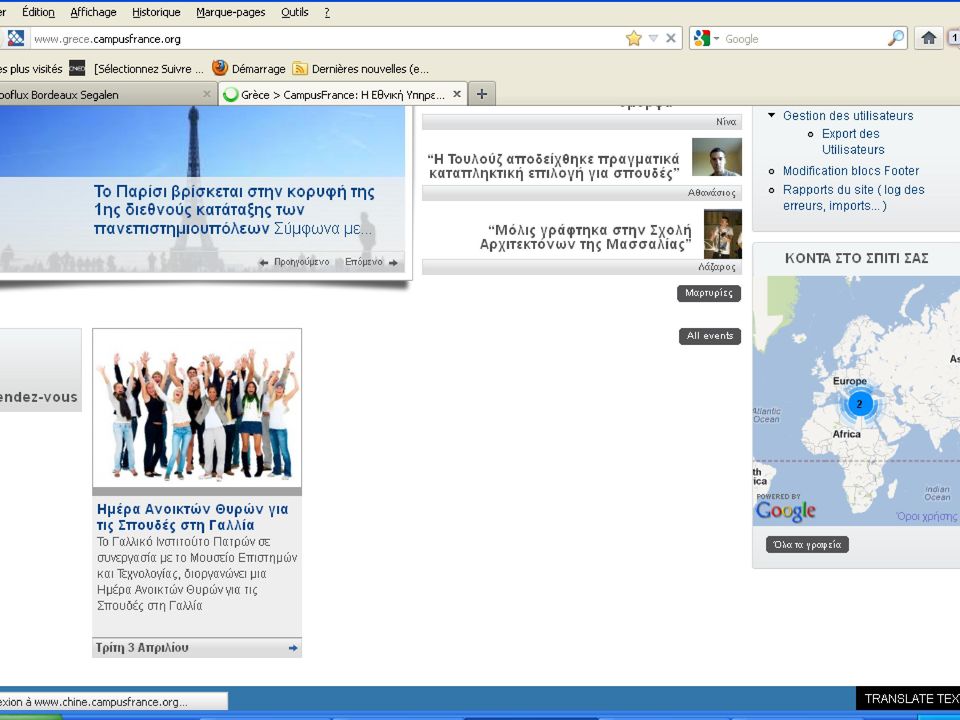Open URL history dropdown arrow
The width and height of the screenshot is (960, 720).
point(653,39)
